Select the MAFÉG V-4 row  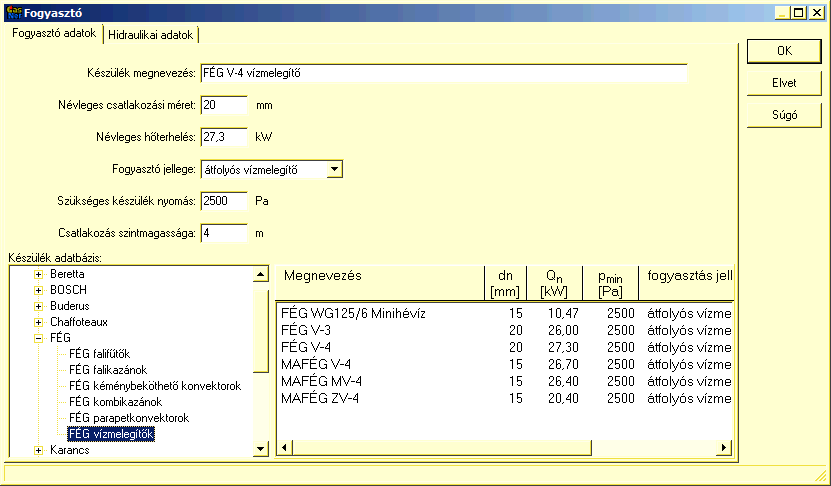pos(506,364)
